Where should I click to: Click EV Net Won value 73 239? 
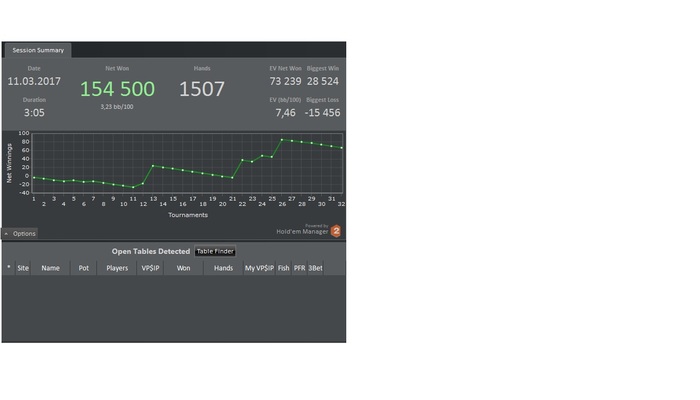[285, 81]
